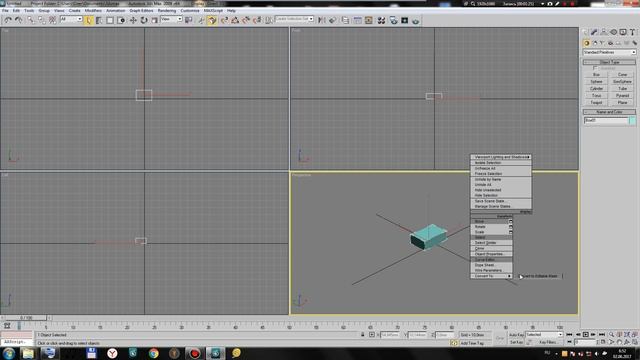Open selection filter All dropdown
The height and width of the screenshot is (360, 640).
tap(71, 19)
